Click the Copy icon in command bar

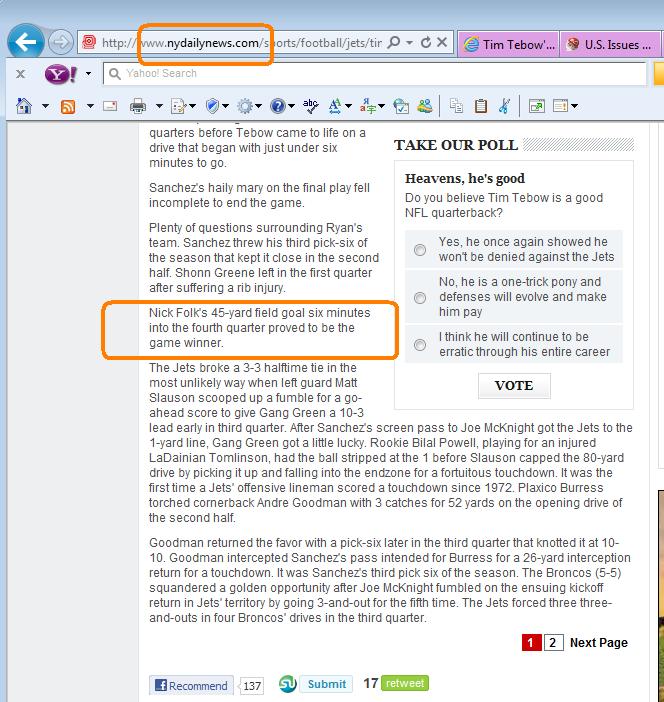456,106
